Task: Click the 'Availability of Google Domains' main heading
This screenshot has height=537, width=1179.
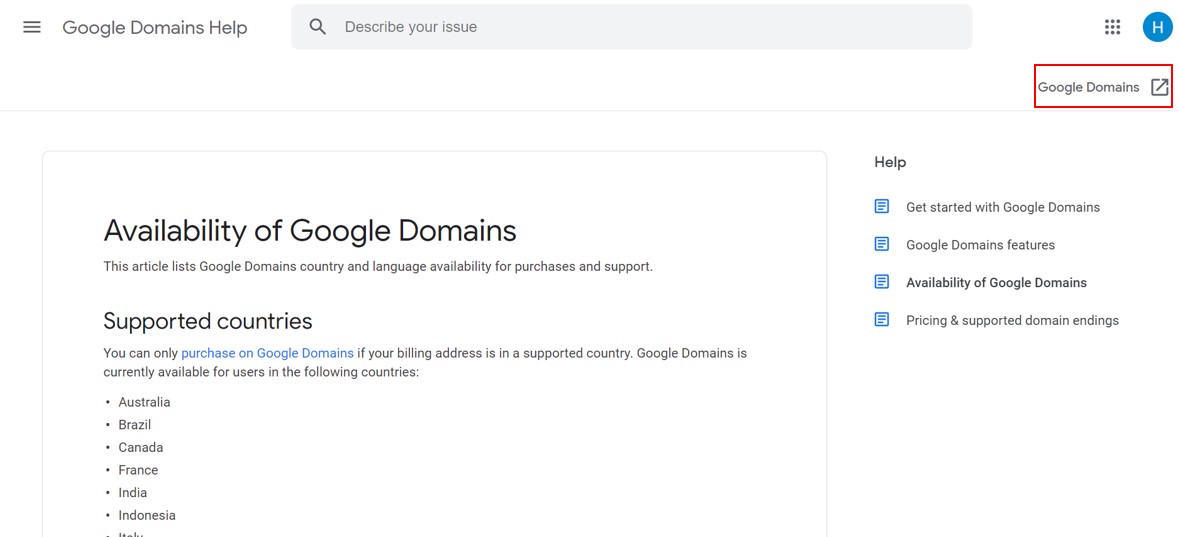Action: [x=310, y=231]
